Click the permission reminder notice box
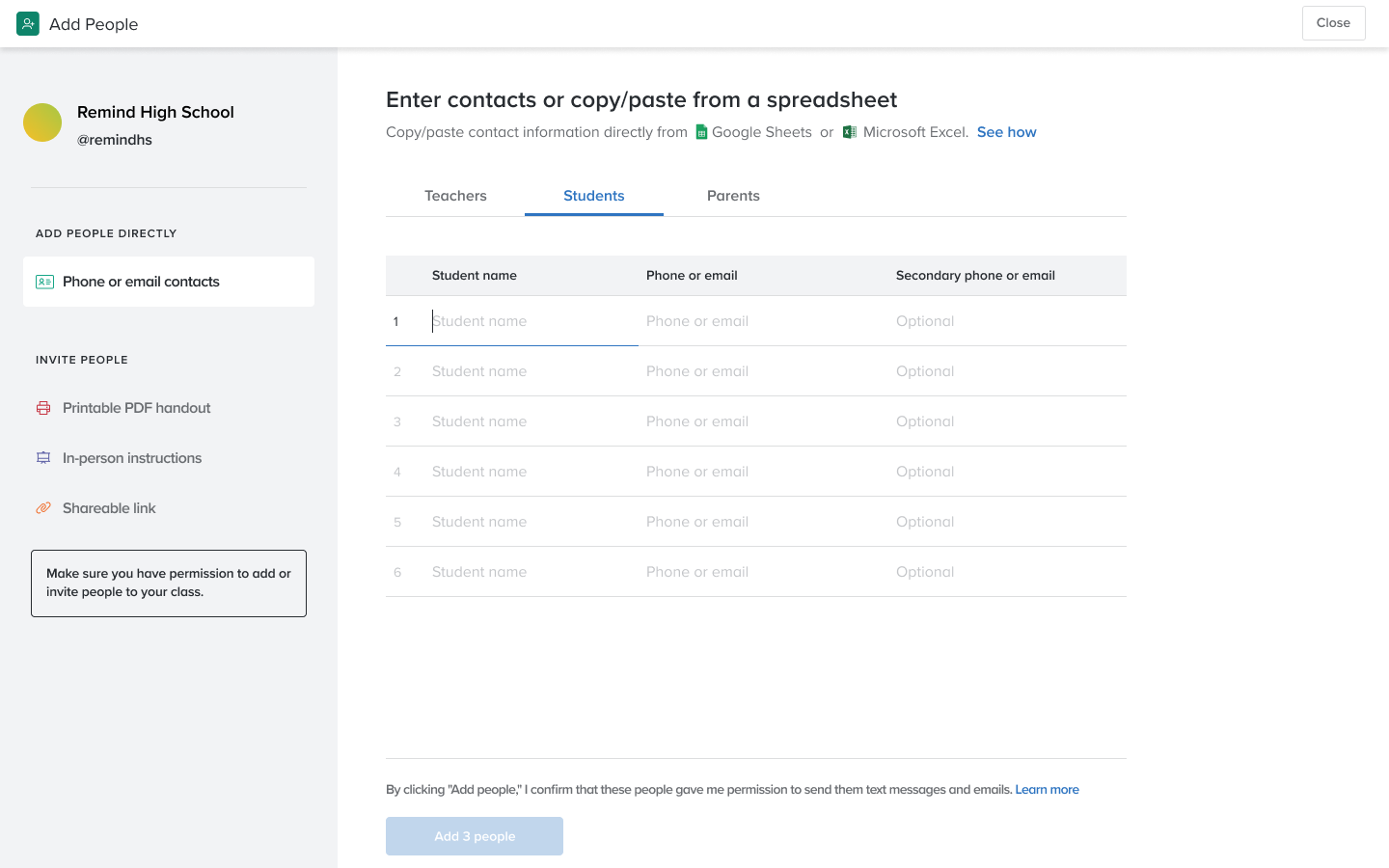 [x=169, y=583]
